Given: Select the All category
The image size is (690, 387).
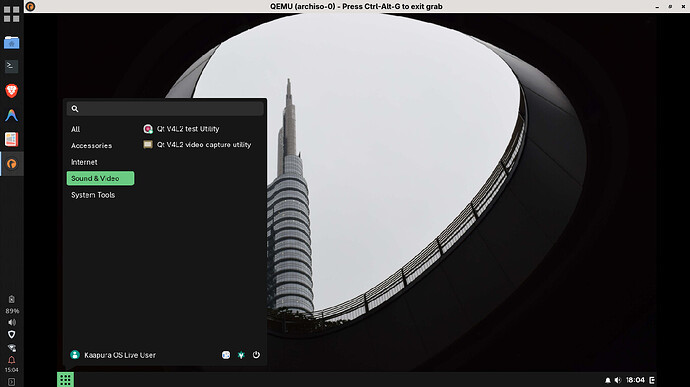Looking at the screenshot, I should click(x=75, y=129).
